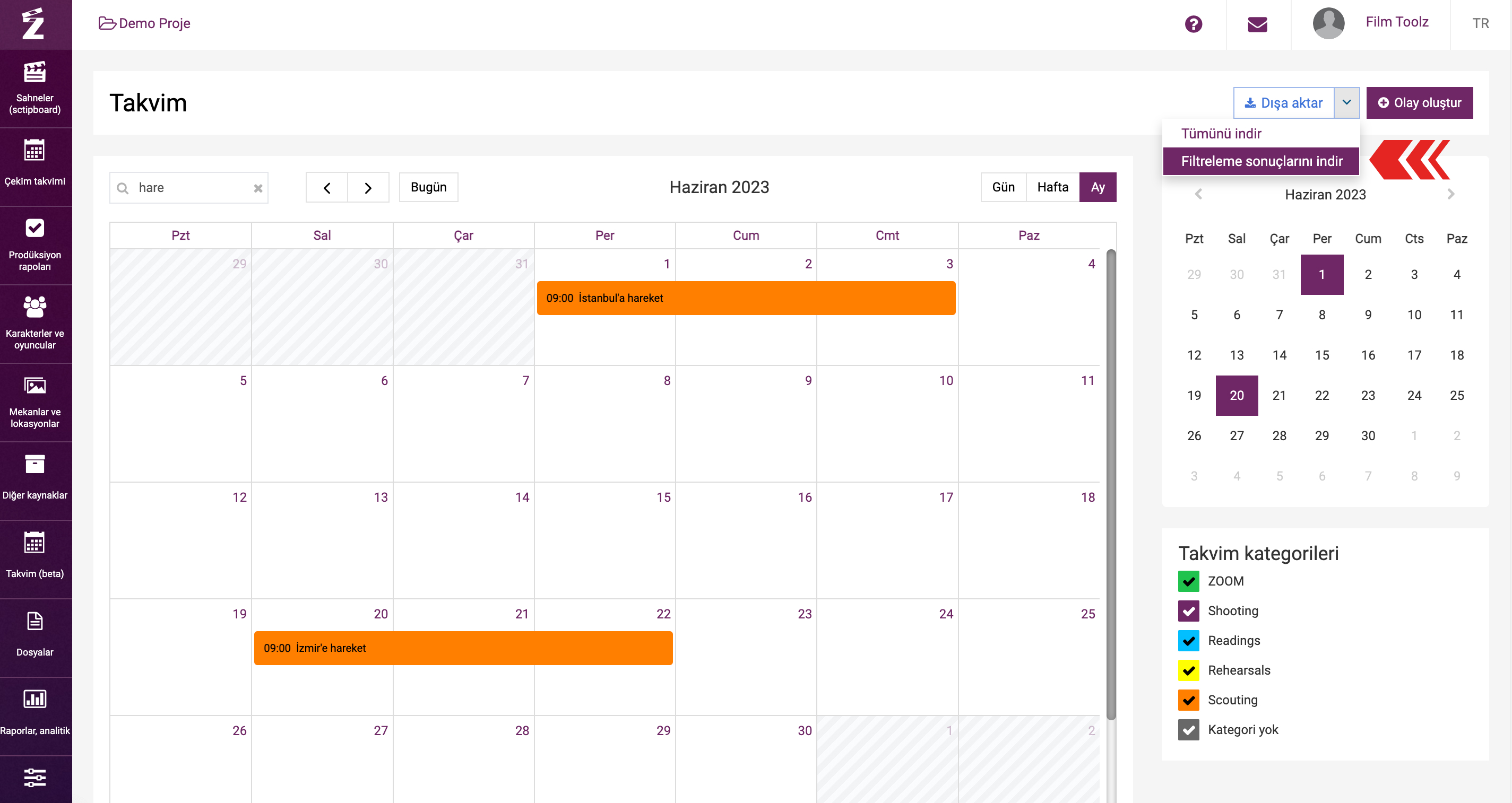Toggle the Readings category checkbox

1189,641
